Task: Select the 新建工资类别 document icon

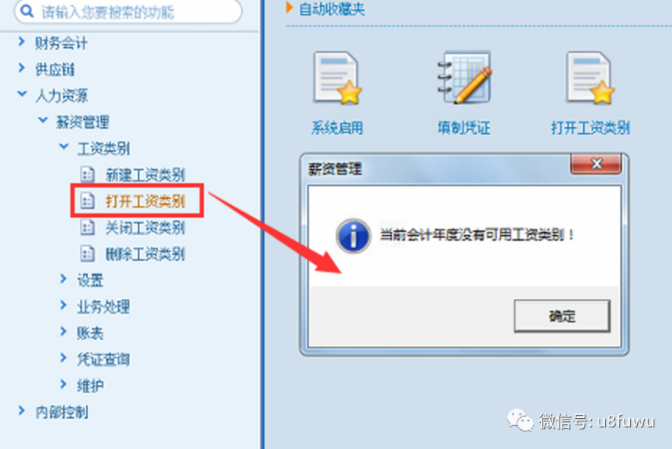Action: (x=87, y=174)
